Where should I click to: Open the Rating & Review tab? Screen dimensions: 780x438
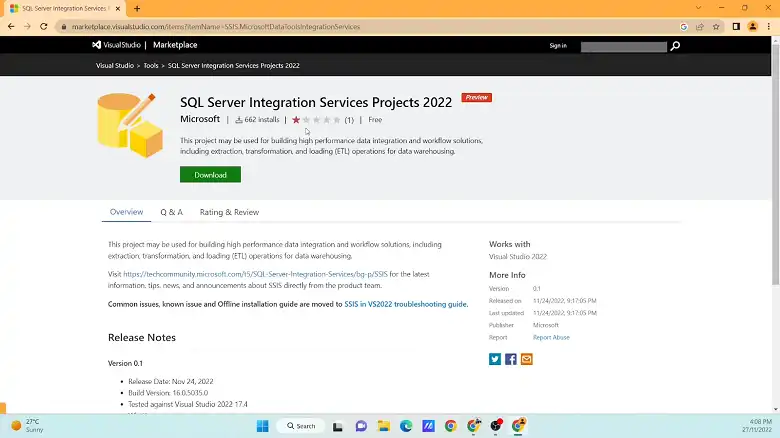(229, 212)
